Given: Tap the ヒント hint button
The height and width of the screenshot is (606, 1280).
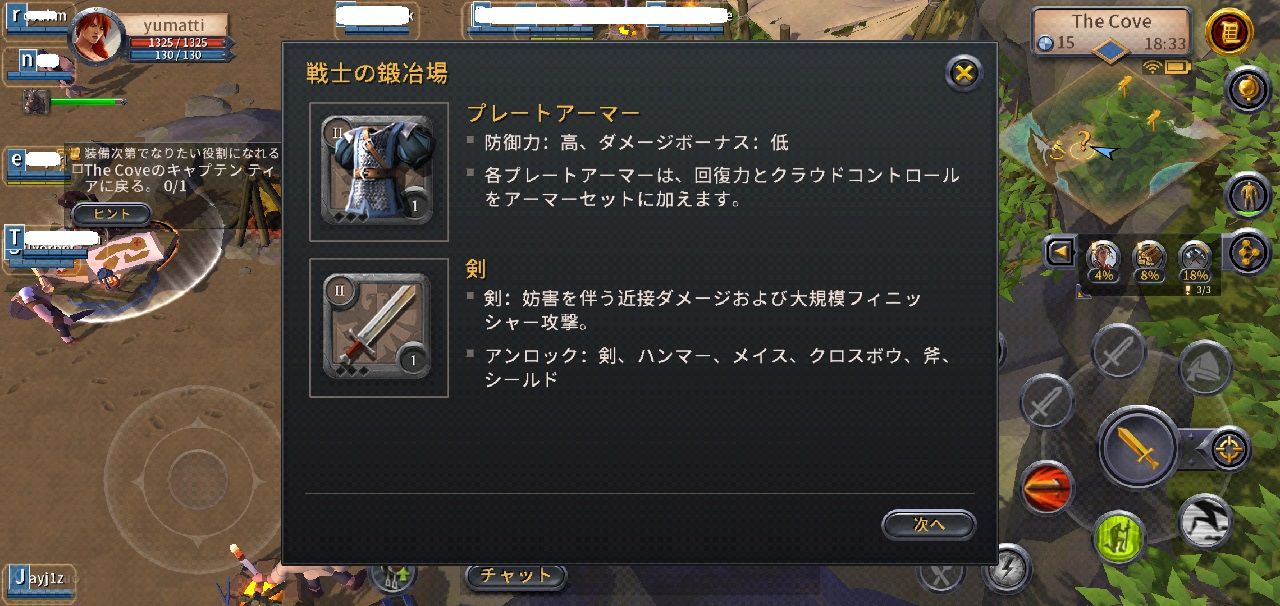Looking at the screenshot, I should click(x=111, y=214).
